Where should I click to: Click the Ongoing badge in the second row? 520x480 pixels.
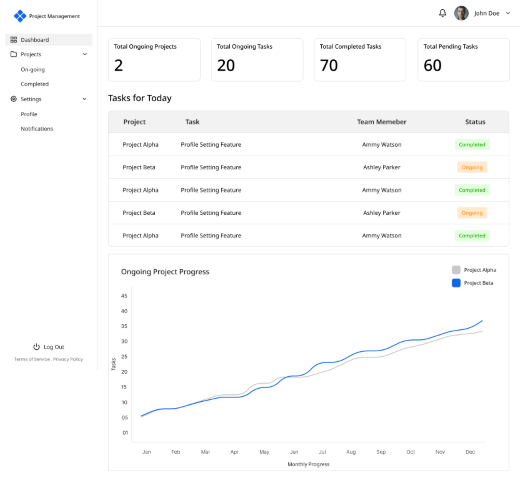point(472,167)
